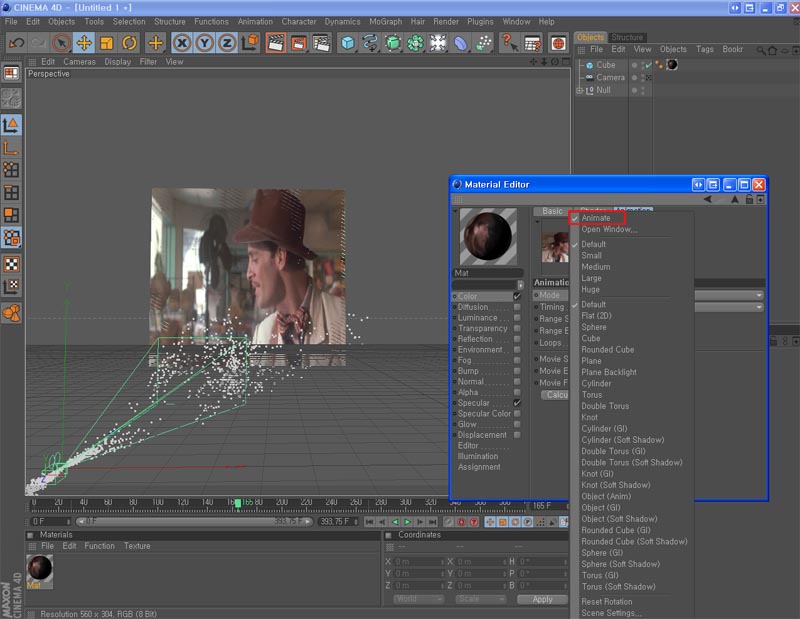
Task: Click the help question-mark cursor icon
Action: (x=509, y=43)
